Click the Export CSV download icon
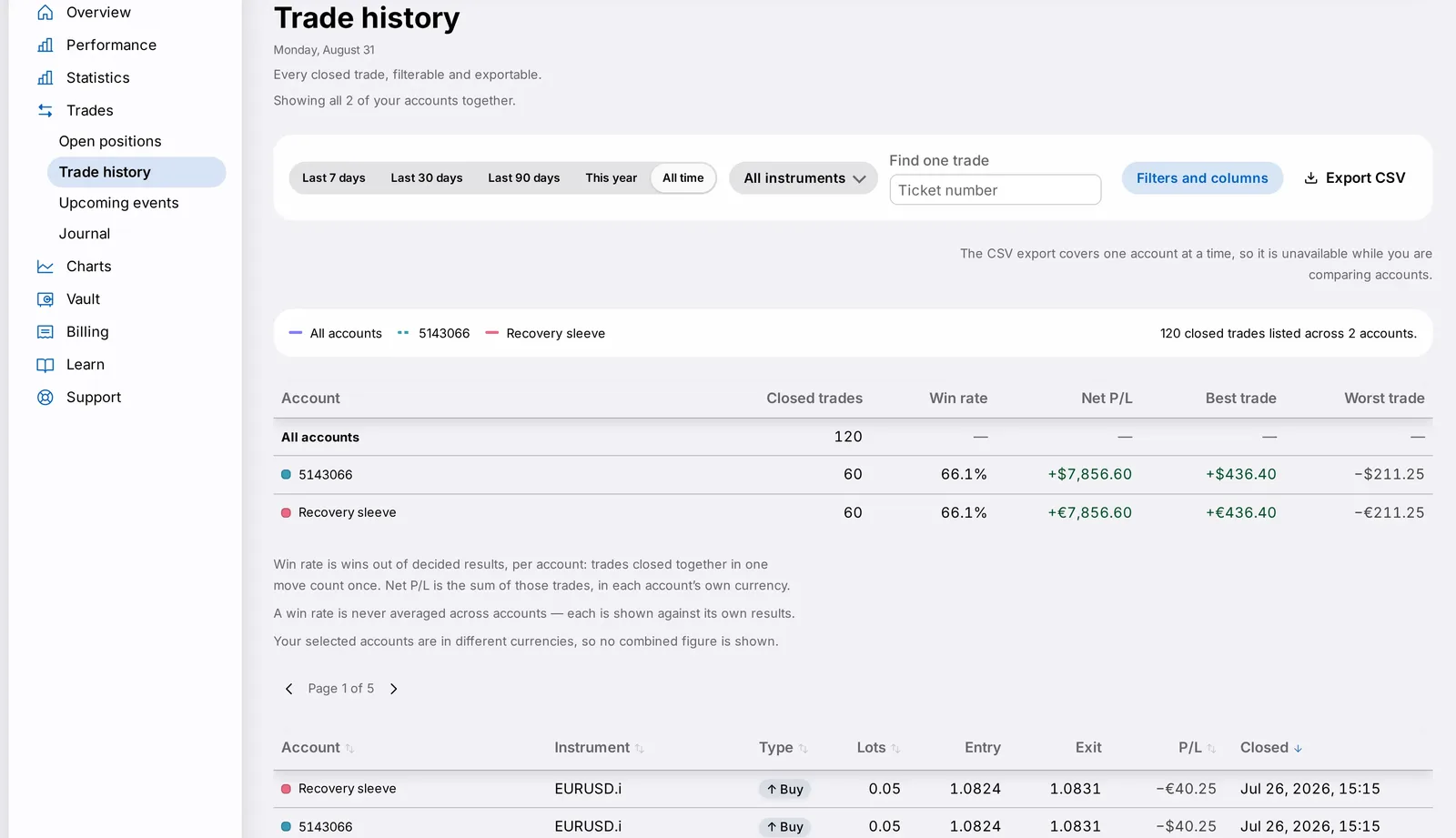 tap(1311, 178)
